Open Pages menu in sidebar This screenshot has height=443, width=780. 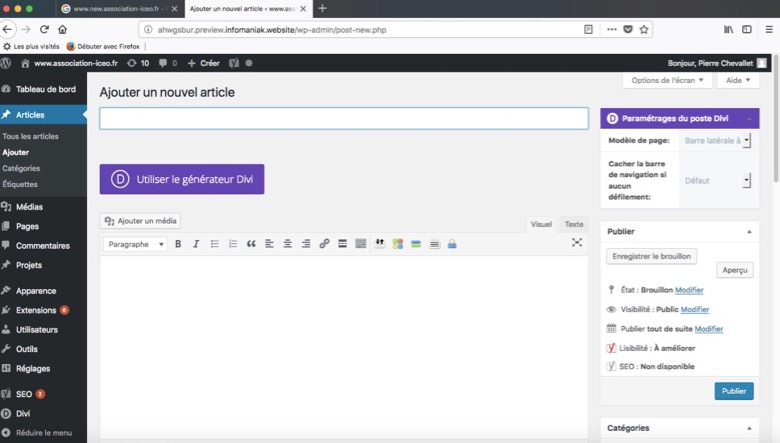pos(43,226)
